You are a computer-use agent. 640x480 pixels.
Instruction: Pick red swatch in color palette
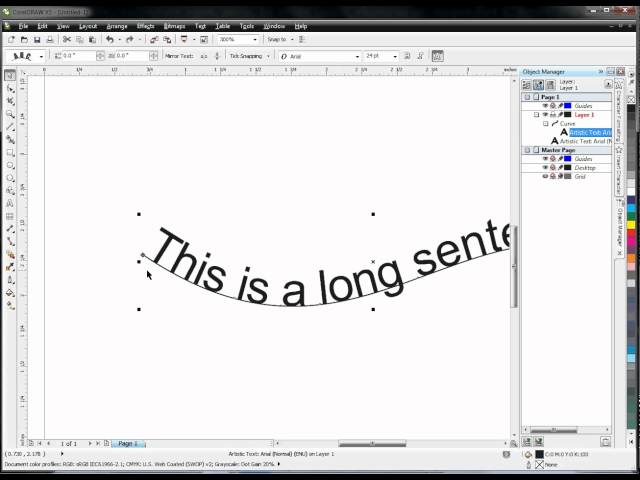click(631, 233)
